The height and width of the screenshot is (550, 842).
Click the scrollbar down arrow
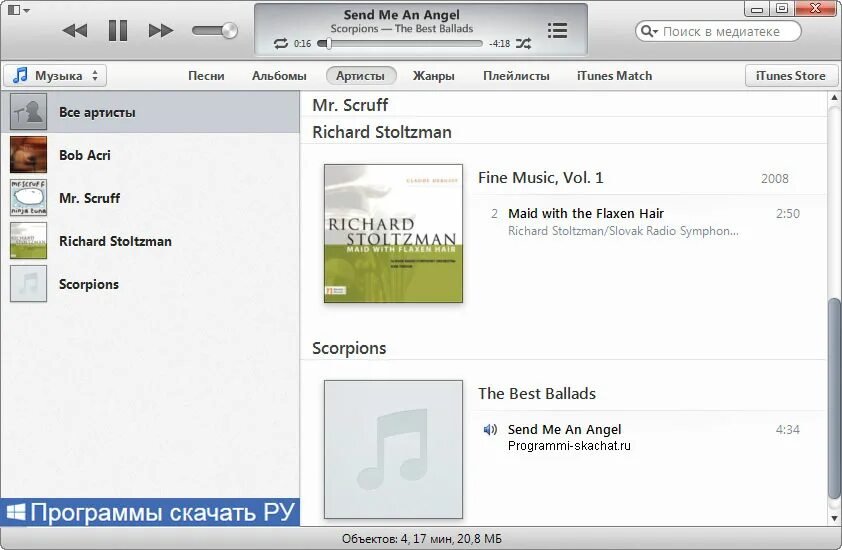point(834,518)
